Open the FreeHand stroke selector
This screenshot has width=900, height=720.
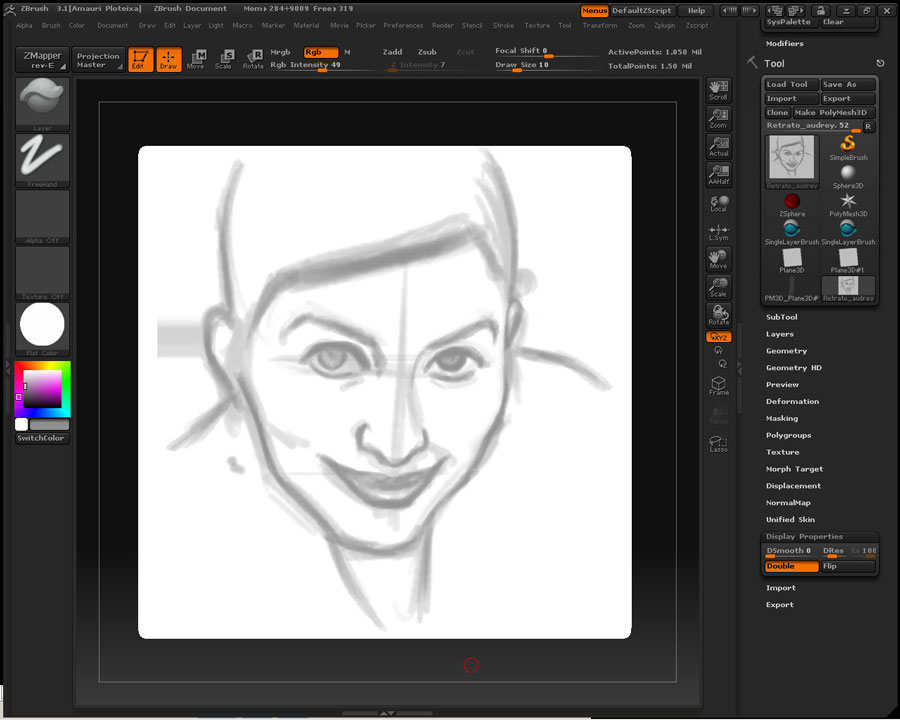pos(42,160)
